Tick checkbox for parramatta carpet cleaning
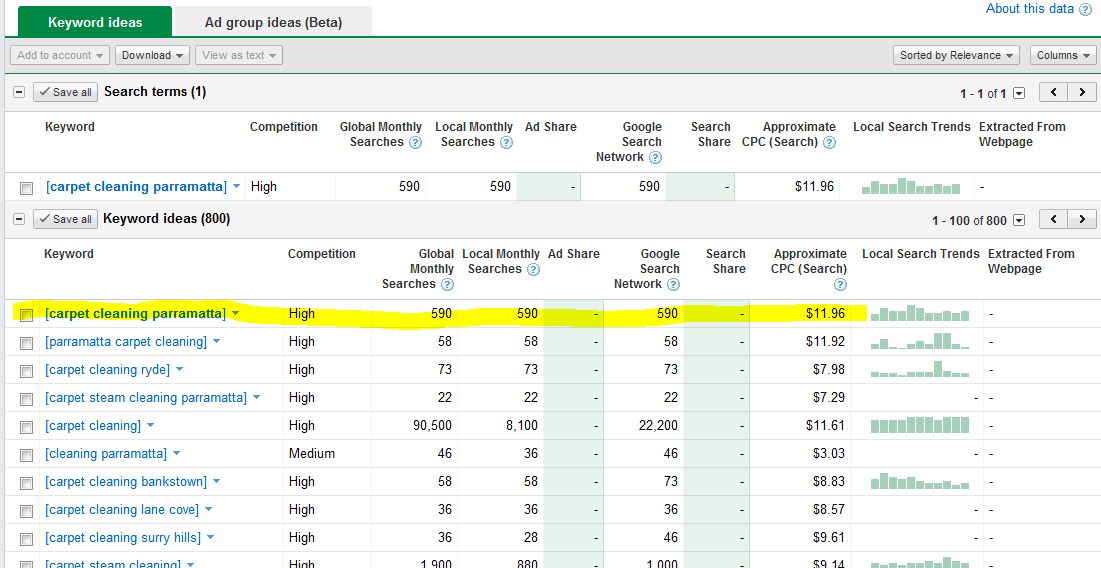This screenshot has height=568, width=1101. (27, 343)
